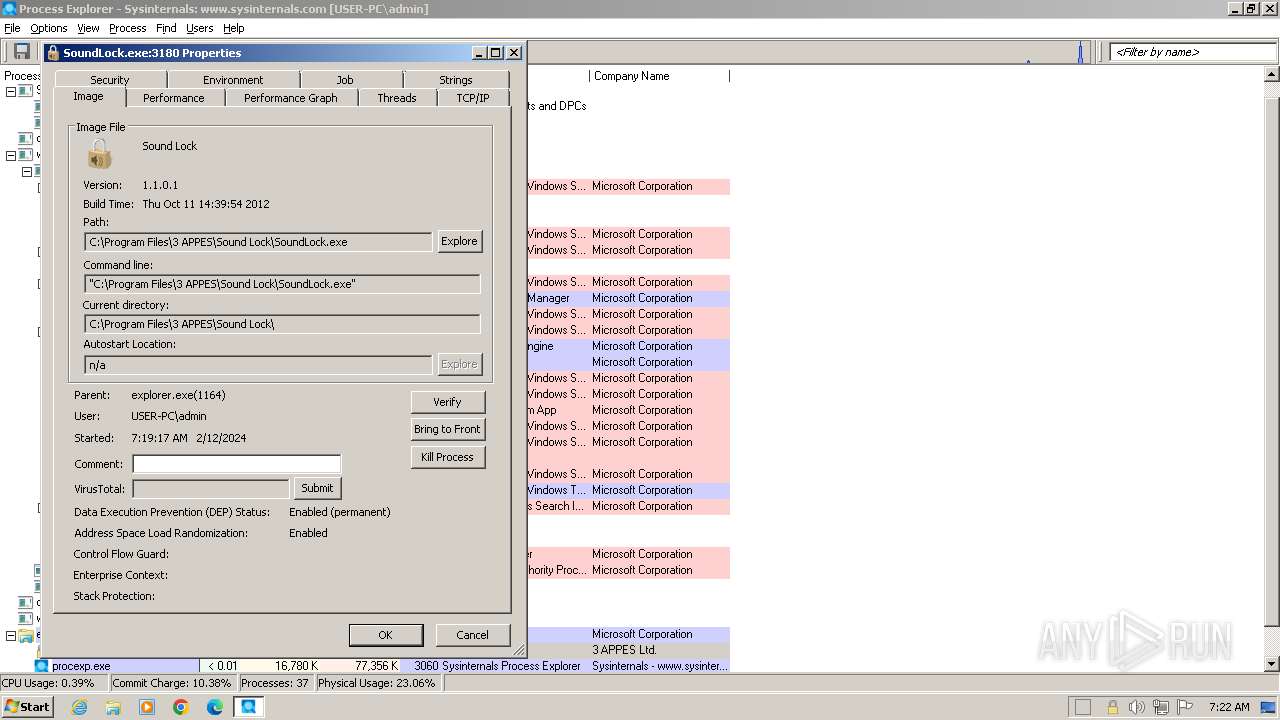Open the Process menu

(x=128, y=28)
